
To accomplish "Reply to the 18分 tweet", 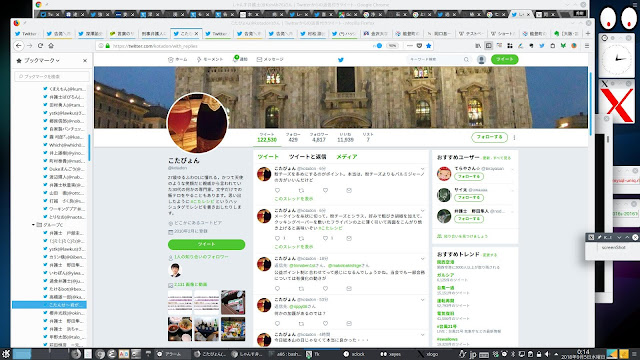I will (x=278, y=289).
